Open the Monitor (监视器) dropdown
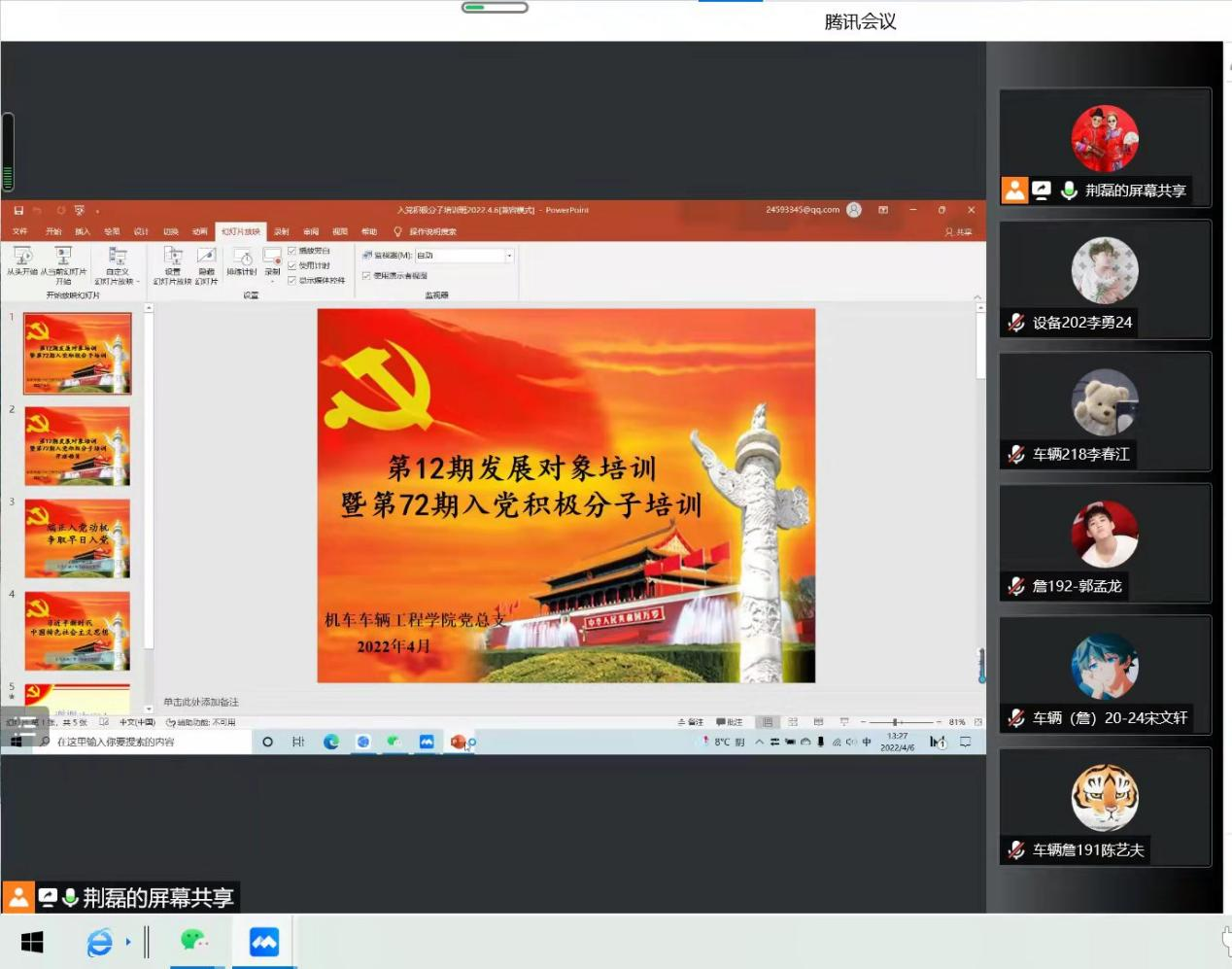This screenshot has height=969, width=1232. click(509, 256)
